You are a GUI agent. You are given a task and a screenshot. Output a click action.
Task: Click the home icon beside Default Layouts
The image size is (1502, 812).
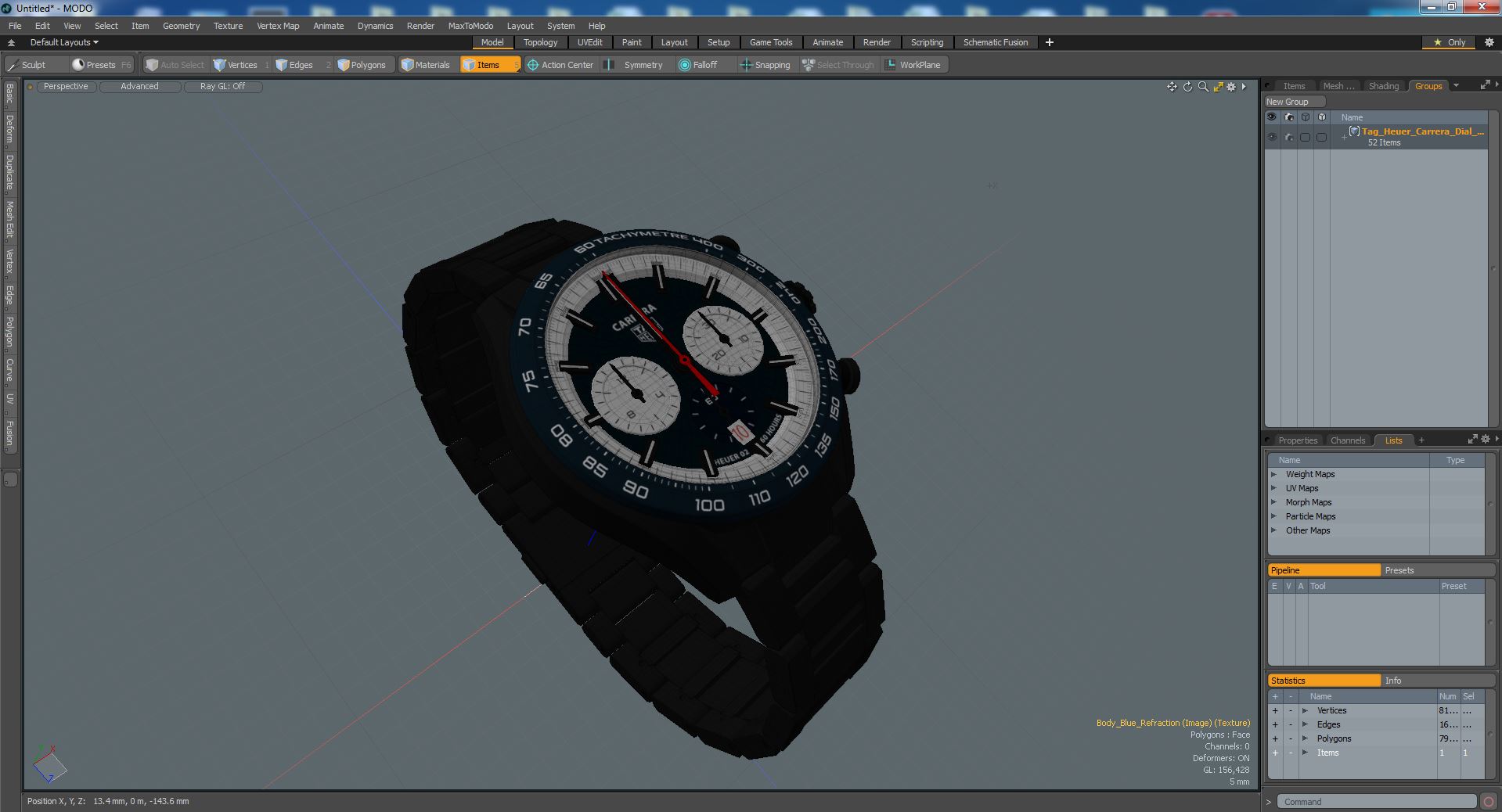coord(12,42)
